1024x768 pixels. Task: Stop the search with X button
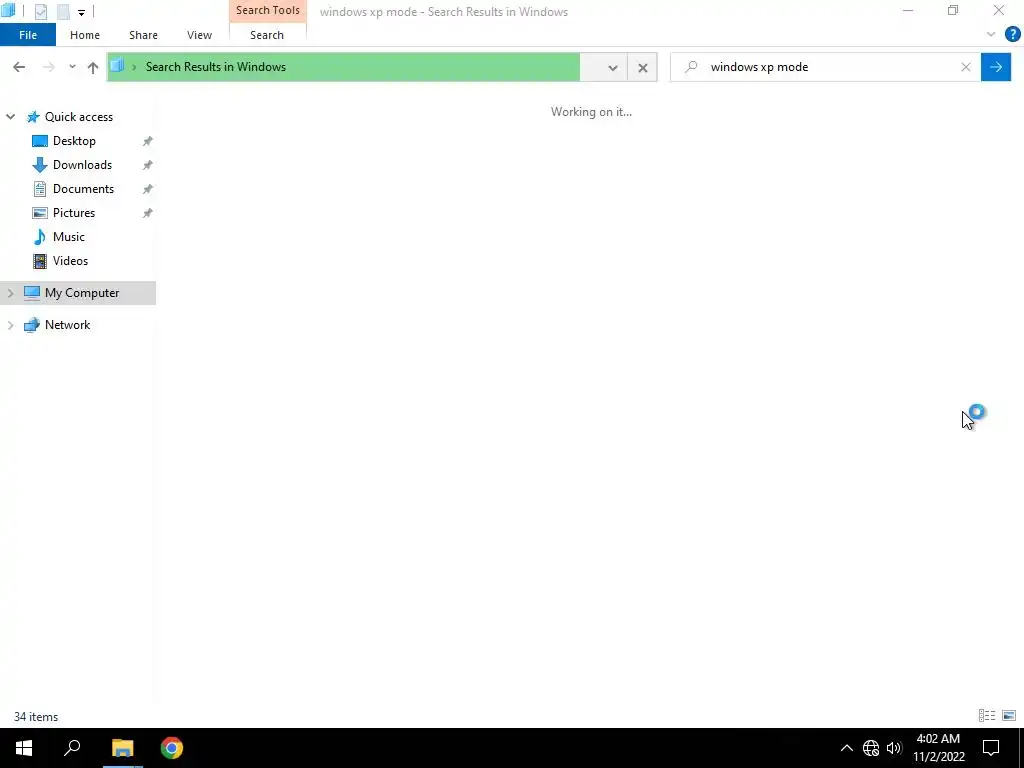[643, 67]
